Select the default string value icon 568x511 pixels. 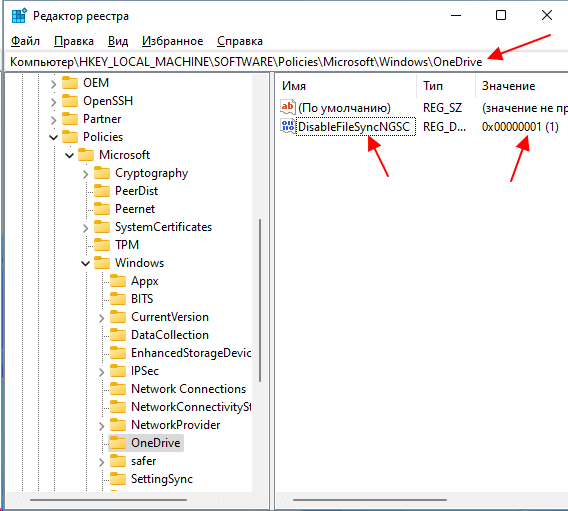(x=288, y=107)
